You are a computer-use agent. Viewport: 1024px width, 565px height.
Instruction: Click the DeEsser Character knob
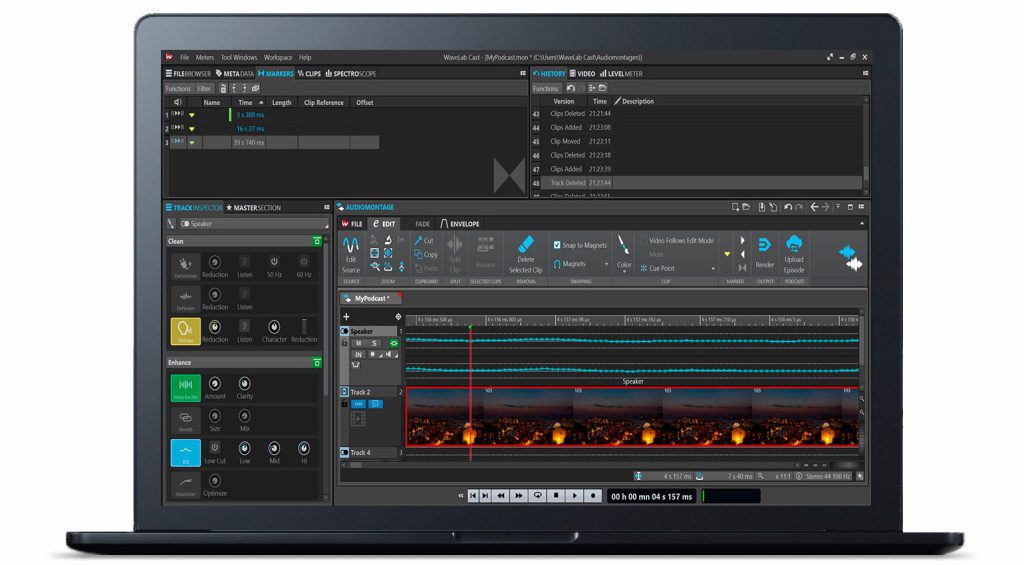274,327
